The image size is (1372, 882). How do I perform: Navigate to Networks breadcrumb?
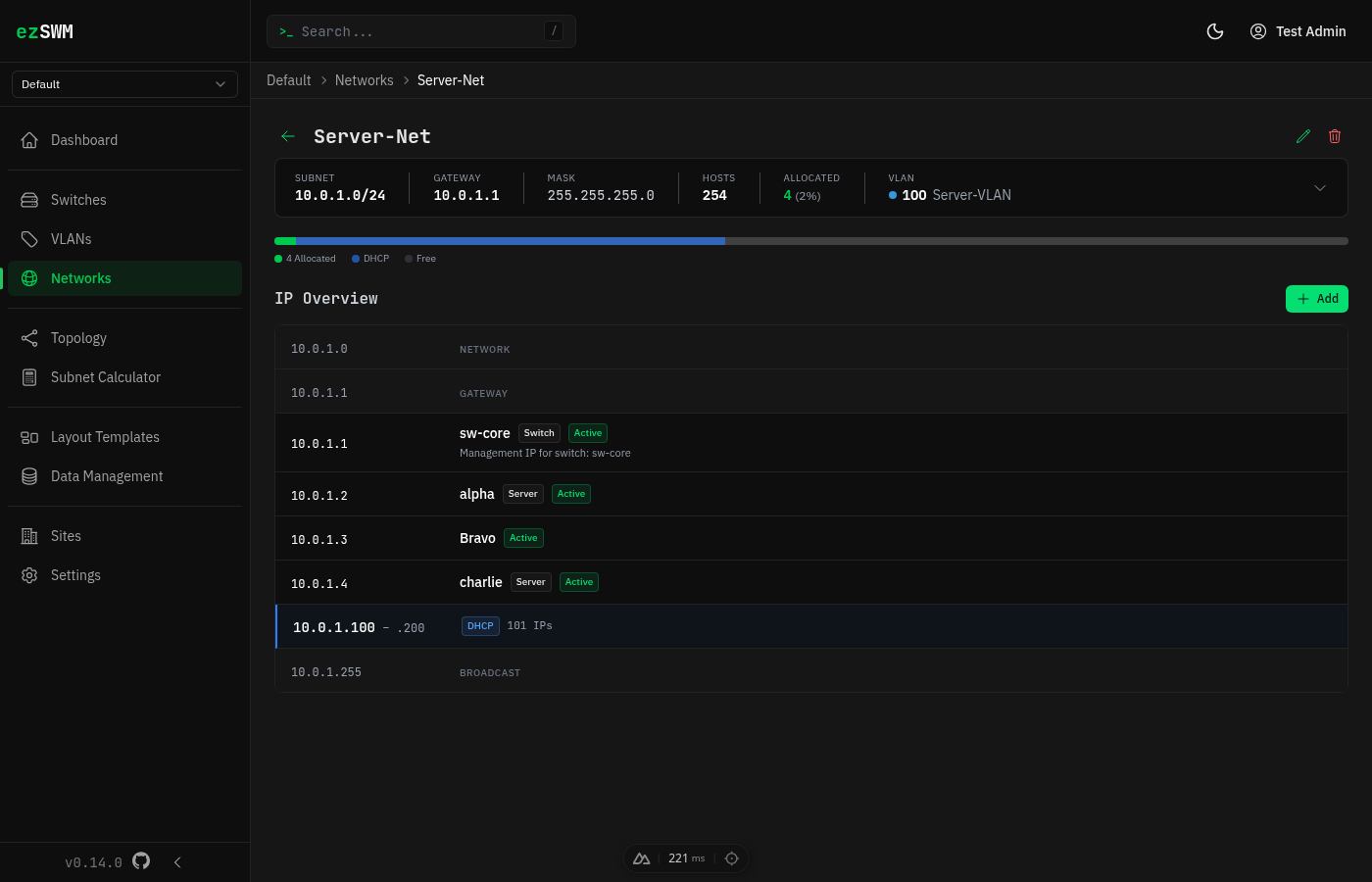coord(364,80)
